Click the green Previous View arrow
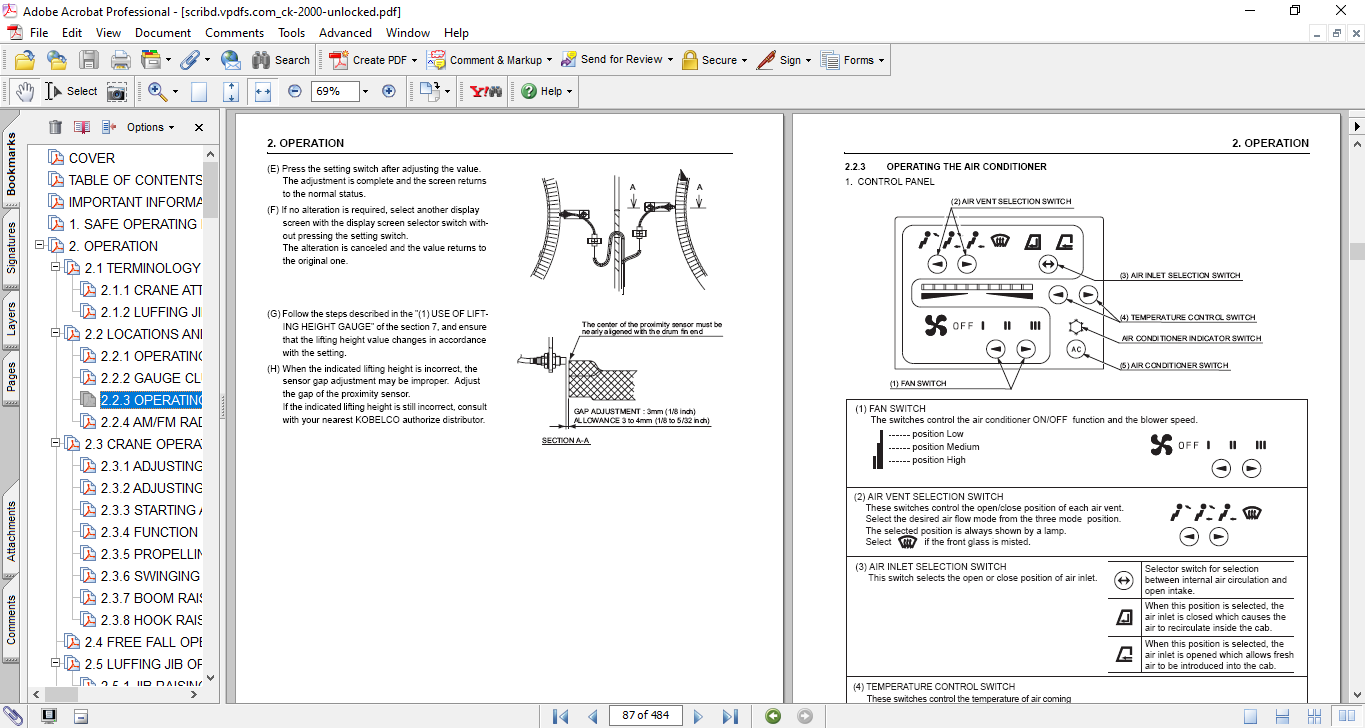 772,716
